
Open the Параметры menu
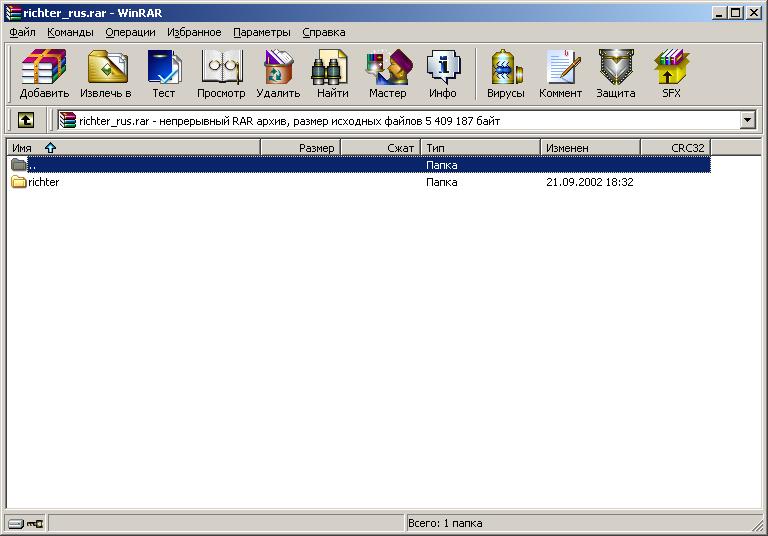[262, 32]
